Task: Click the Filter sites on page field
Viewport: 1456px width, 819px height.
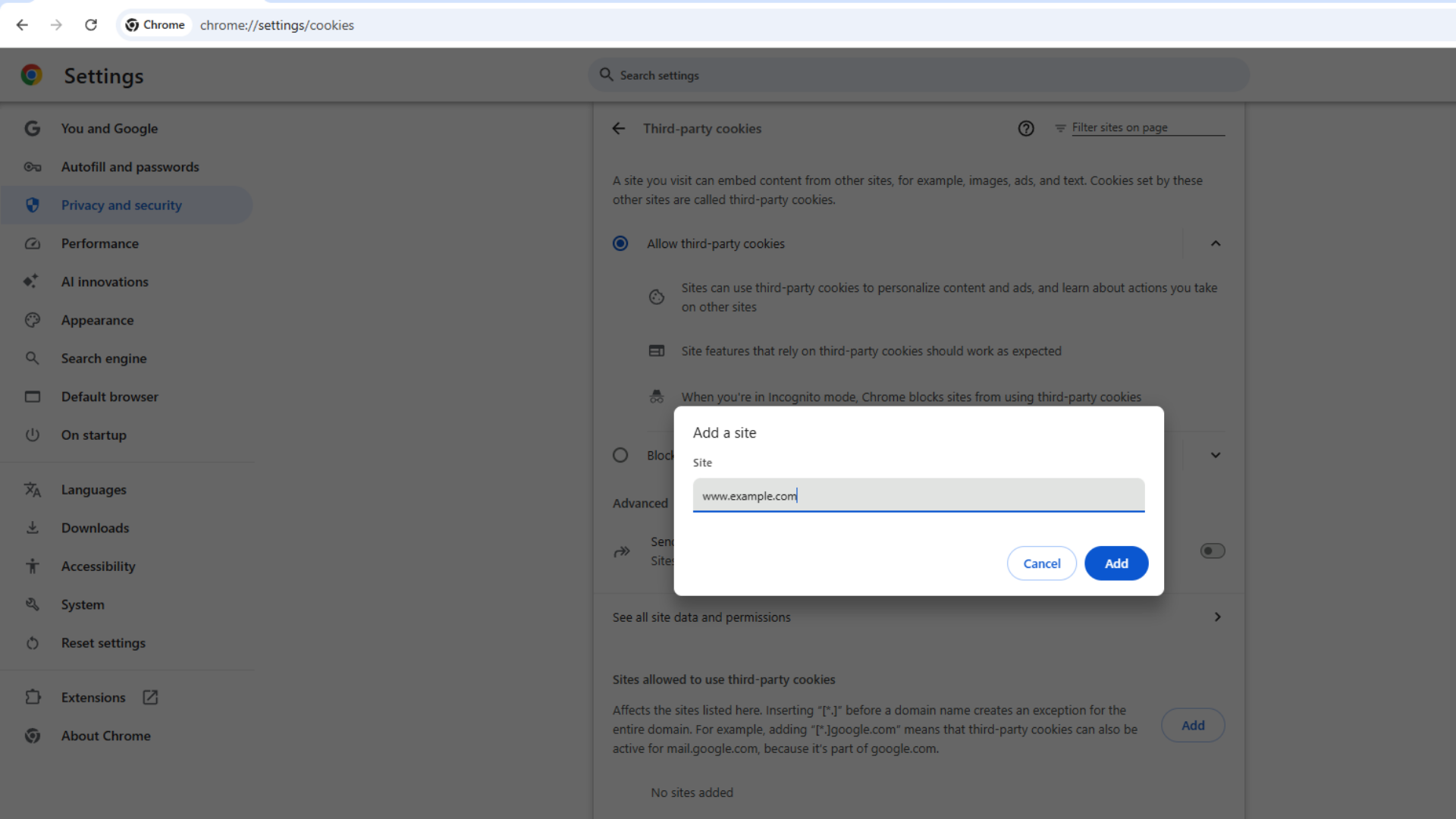Action: 1148,127
